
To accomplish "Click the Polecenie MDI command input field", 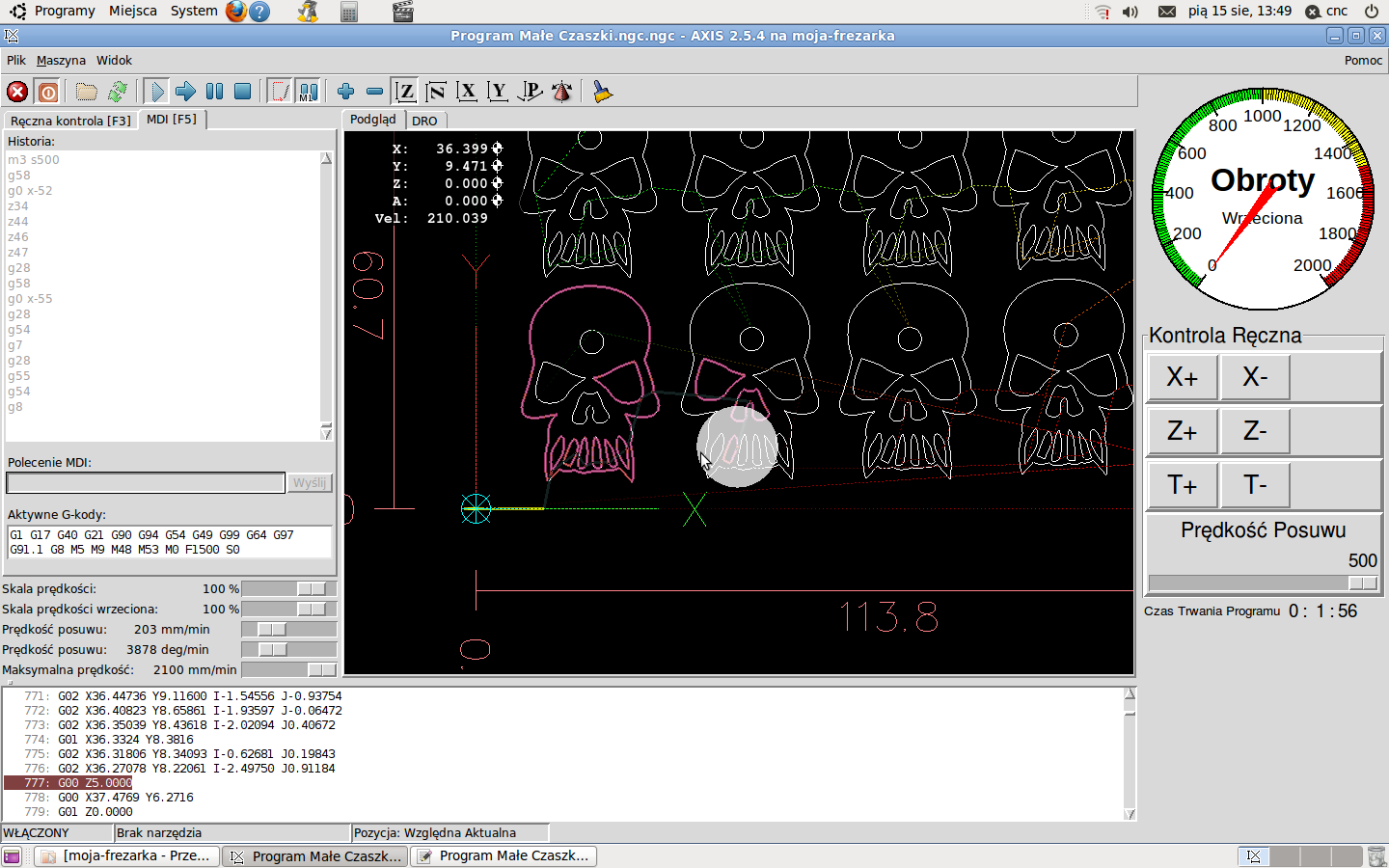I will click(x=147, y=482).
